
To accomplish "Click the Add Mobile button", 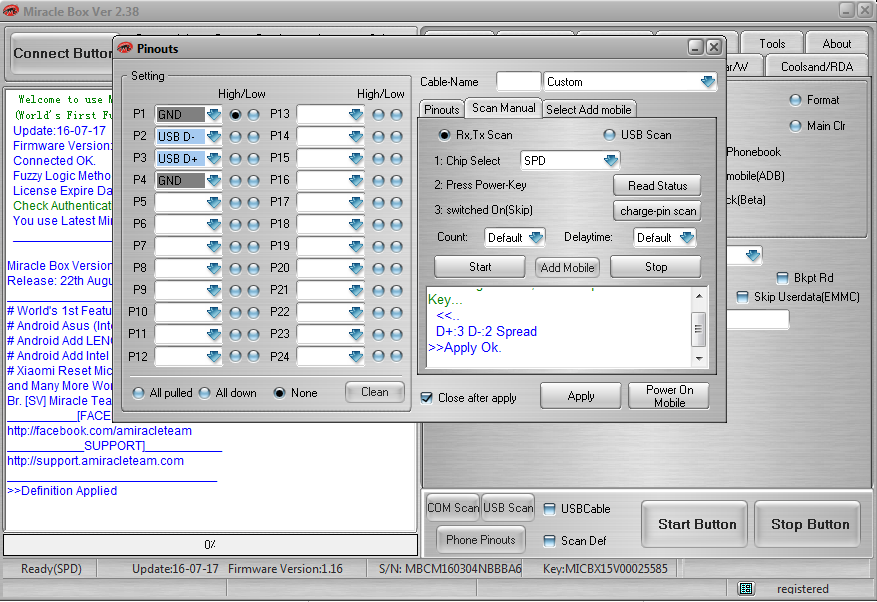I will coord(567,267).
